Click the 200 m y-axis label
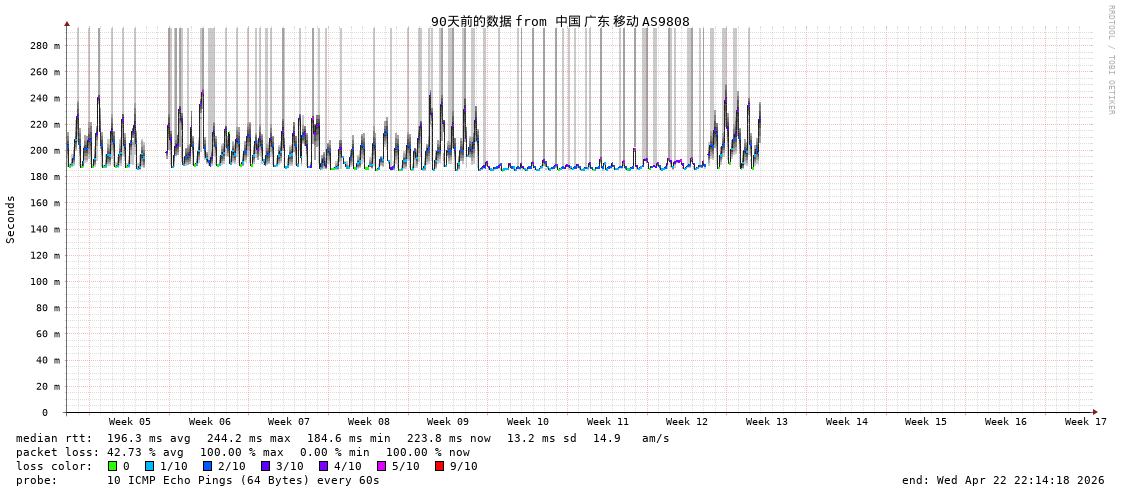Image resolution: width=1121 pixels, height=494 pixels. point(45,151)
